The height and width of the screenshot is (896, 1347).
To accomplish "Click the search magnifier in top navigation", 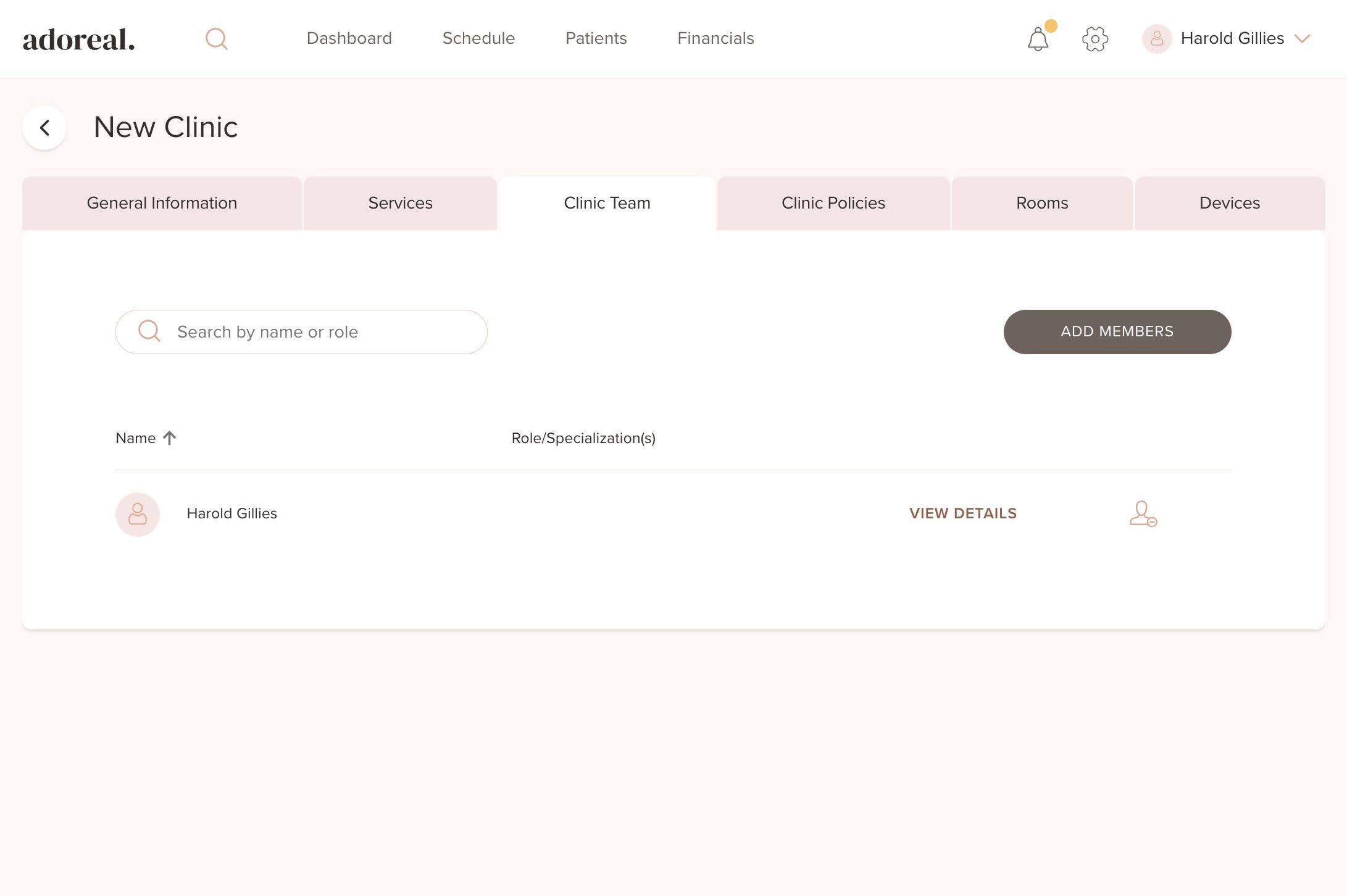I will coord(216,39).
